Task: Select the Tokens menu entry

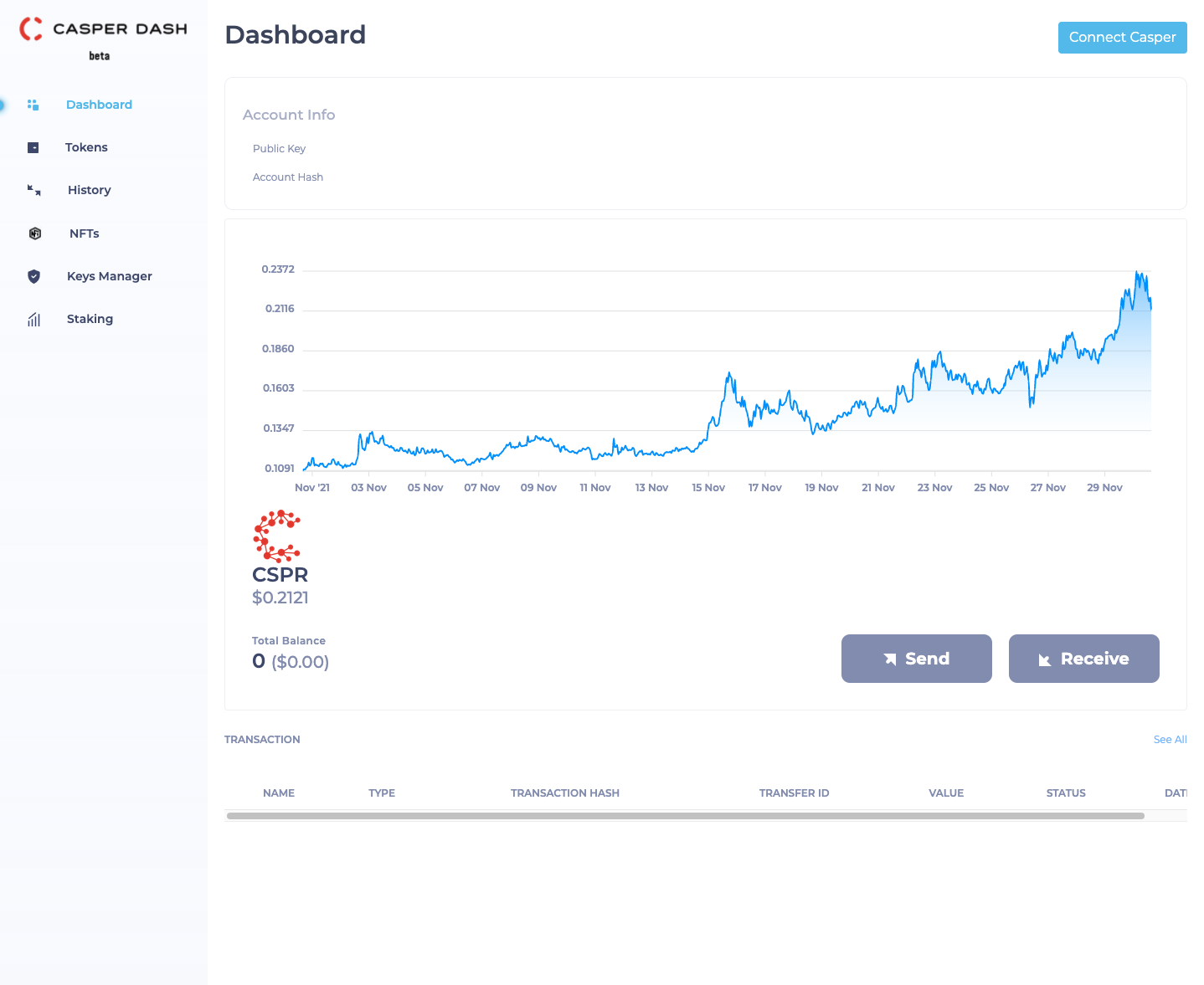Action: 86,147
